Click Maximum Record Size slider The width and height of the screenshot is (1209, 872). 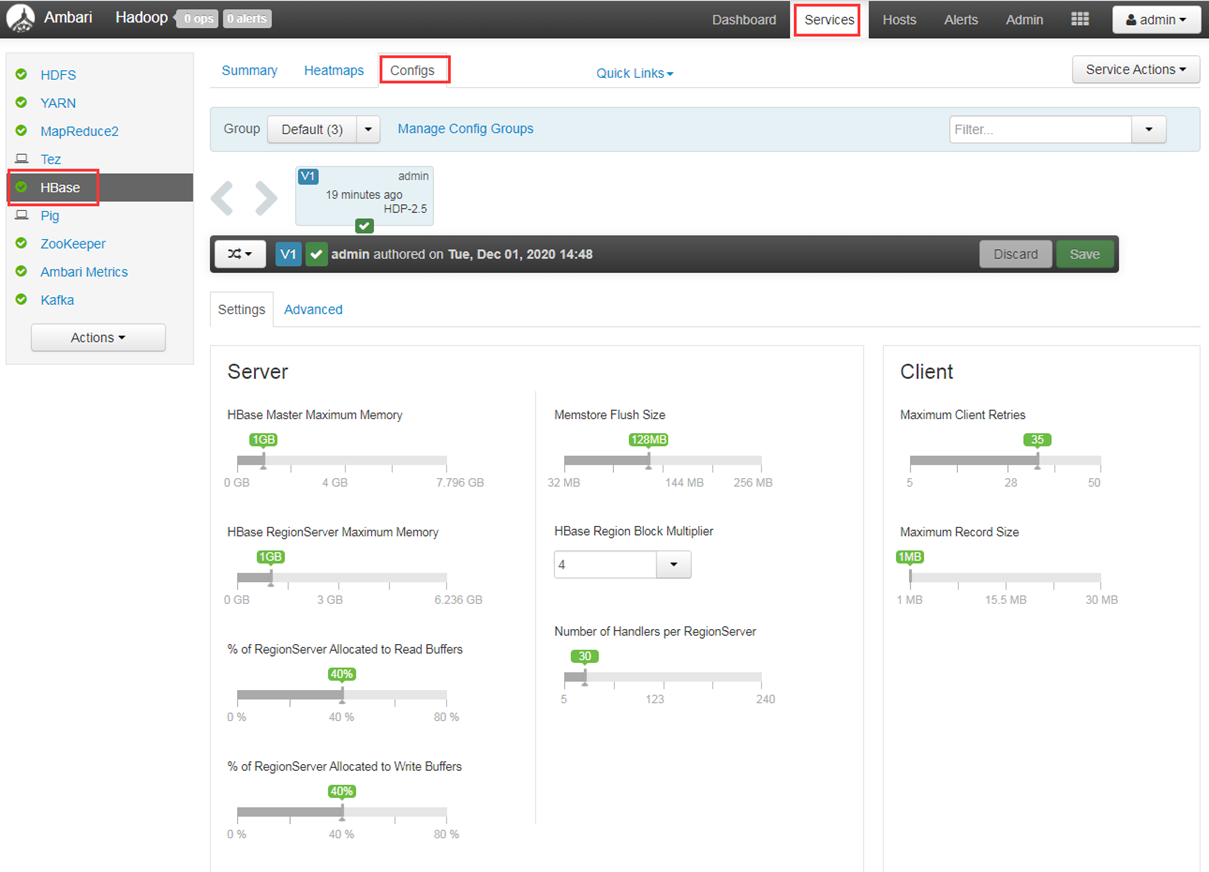(1005, 578)
